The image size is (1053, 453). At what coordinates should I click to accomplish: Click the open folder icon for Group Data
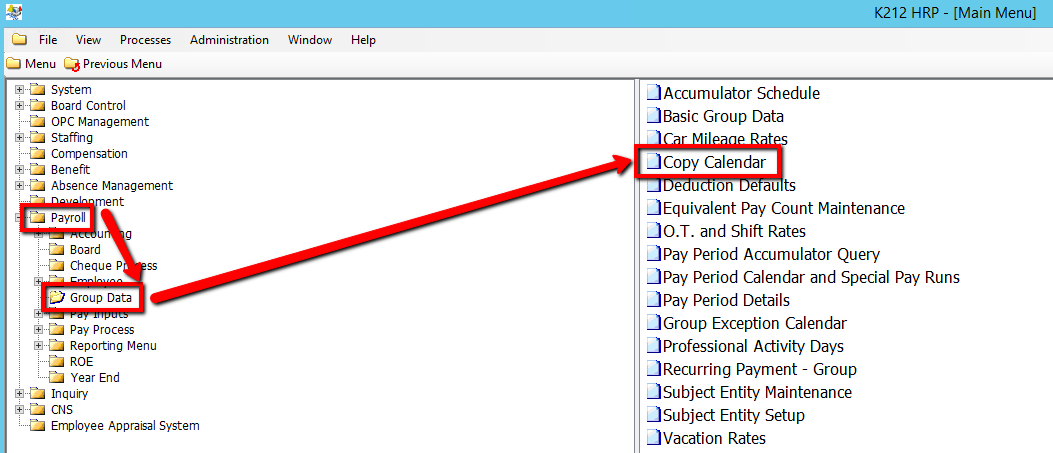pyautogui.click(x=57, y=298)
